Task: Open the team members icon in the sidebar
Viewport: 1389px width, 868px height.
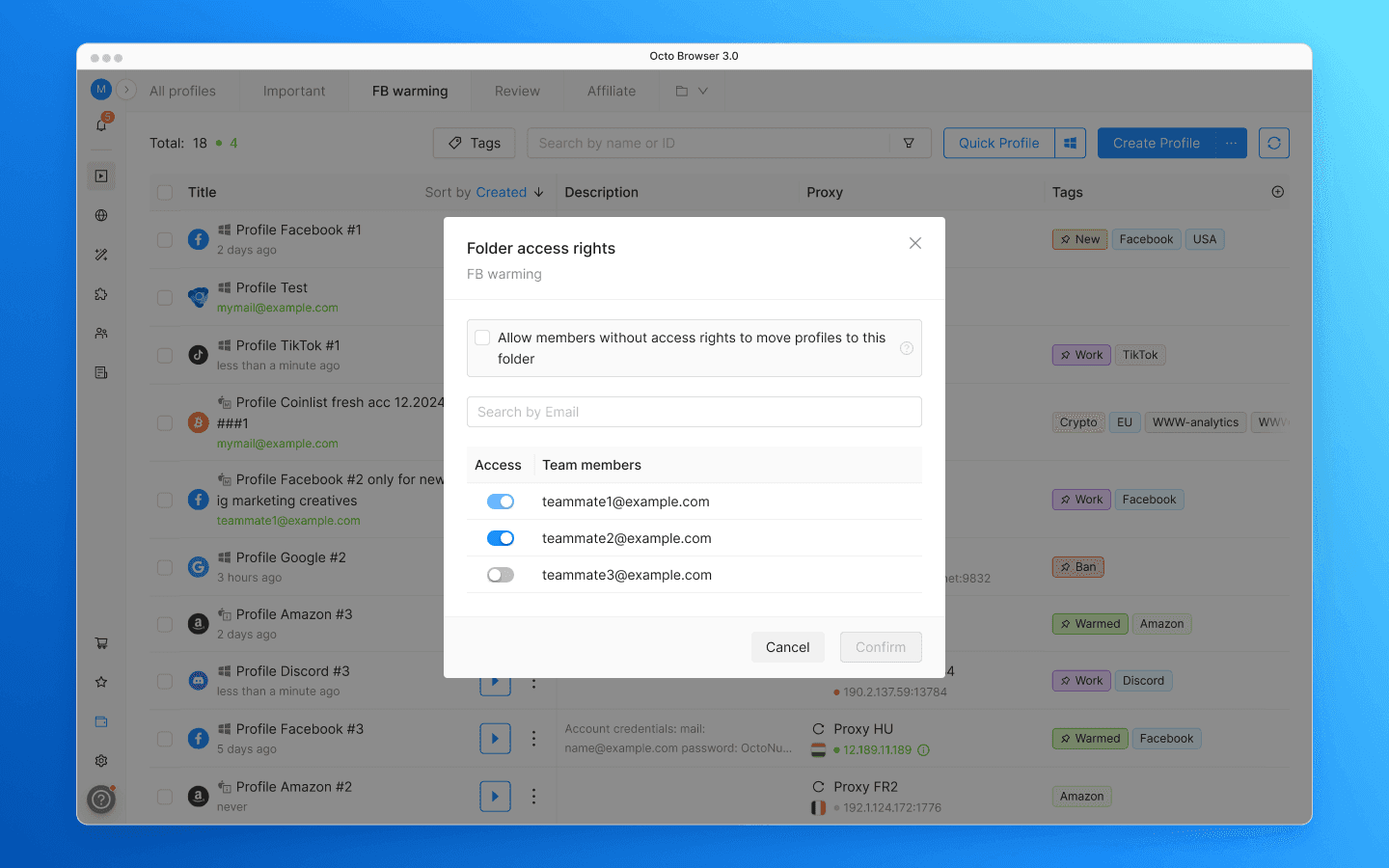Action: 101,334
